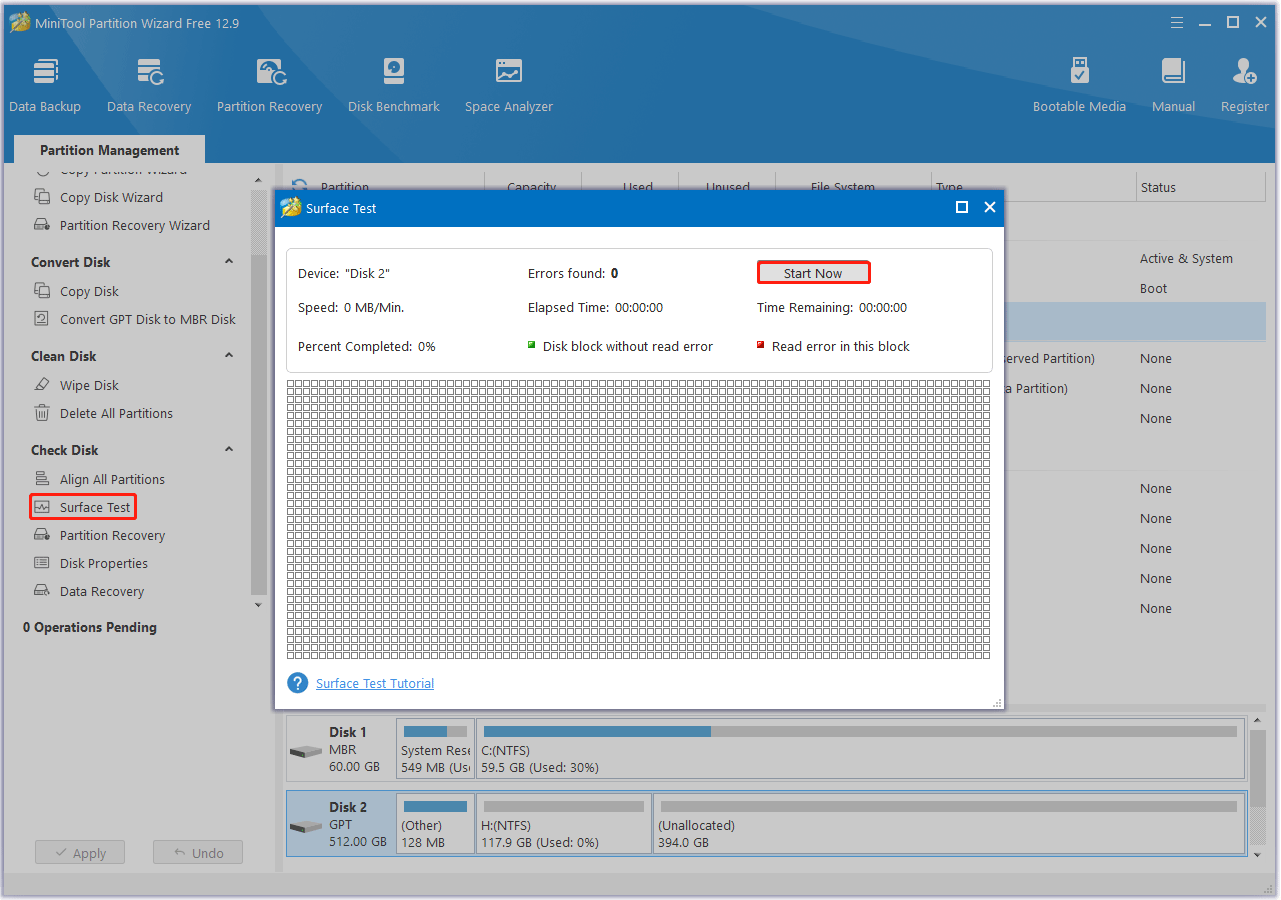The image size is (1281, 900).
Task: Select Disk 2 GPT in the disk map
Action: point(339,824)
